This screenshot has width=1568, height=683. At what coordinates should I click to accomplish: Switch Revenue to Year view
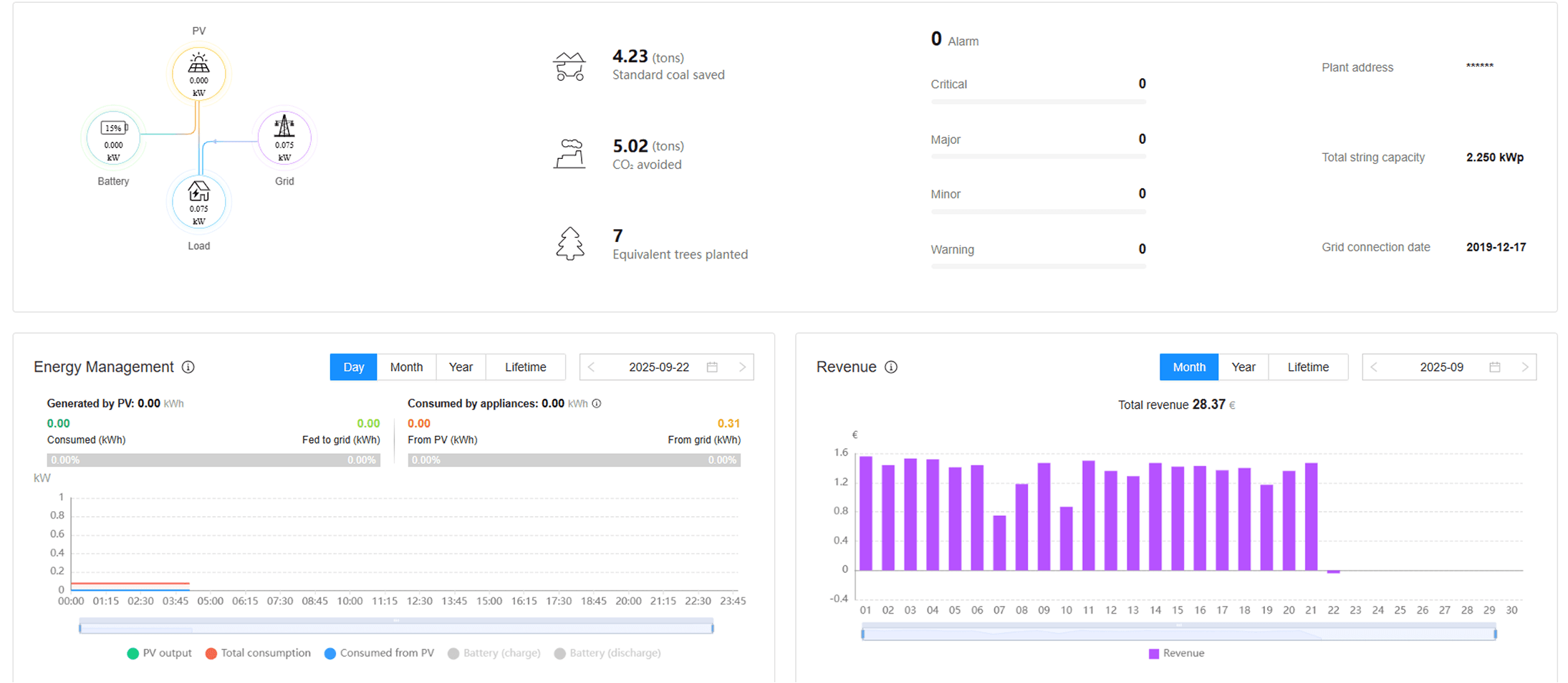[x=1244, y=367]
